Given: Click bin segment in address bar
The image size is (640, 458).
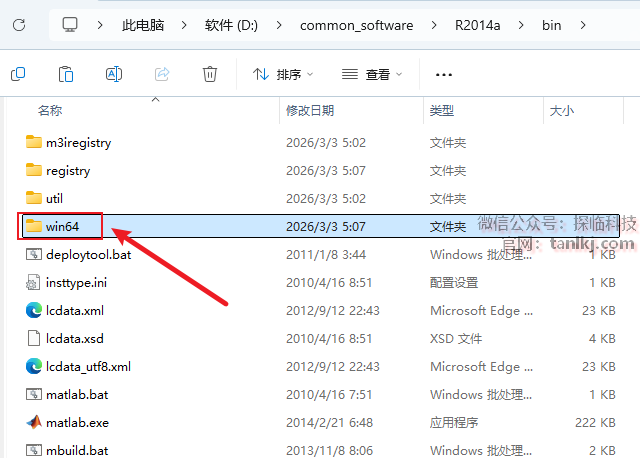Looking at the screenshot, I should pyautogui.click(x=551, y=25).
